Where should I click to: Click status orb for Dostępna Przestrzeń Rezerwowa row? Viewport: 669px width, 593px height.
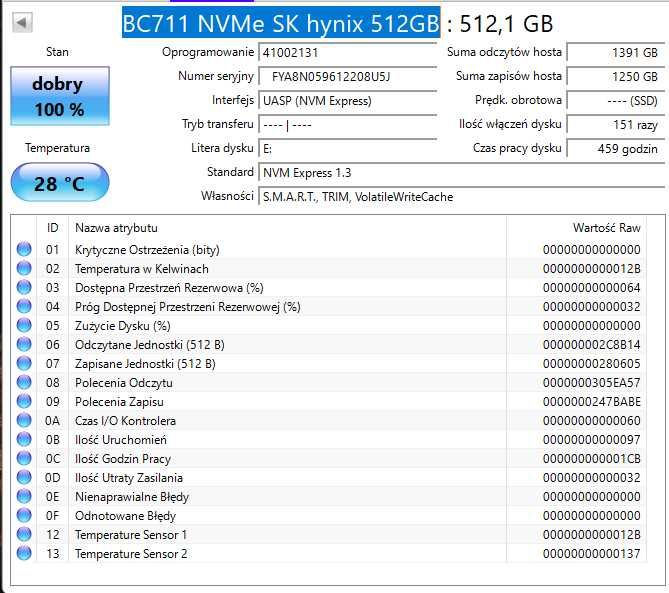(x=24, y=287)
